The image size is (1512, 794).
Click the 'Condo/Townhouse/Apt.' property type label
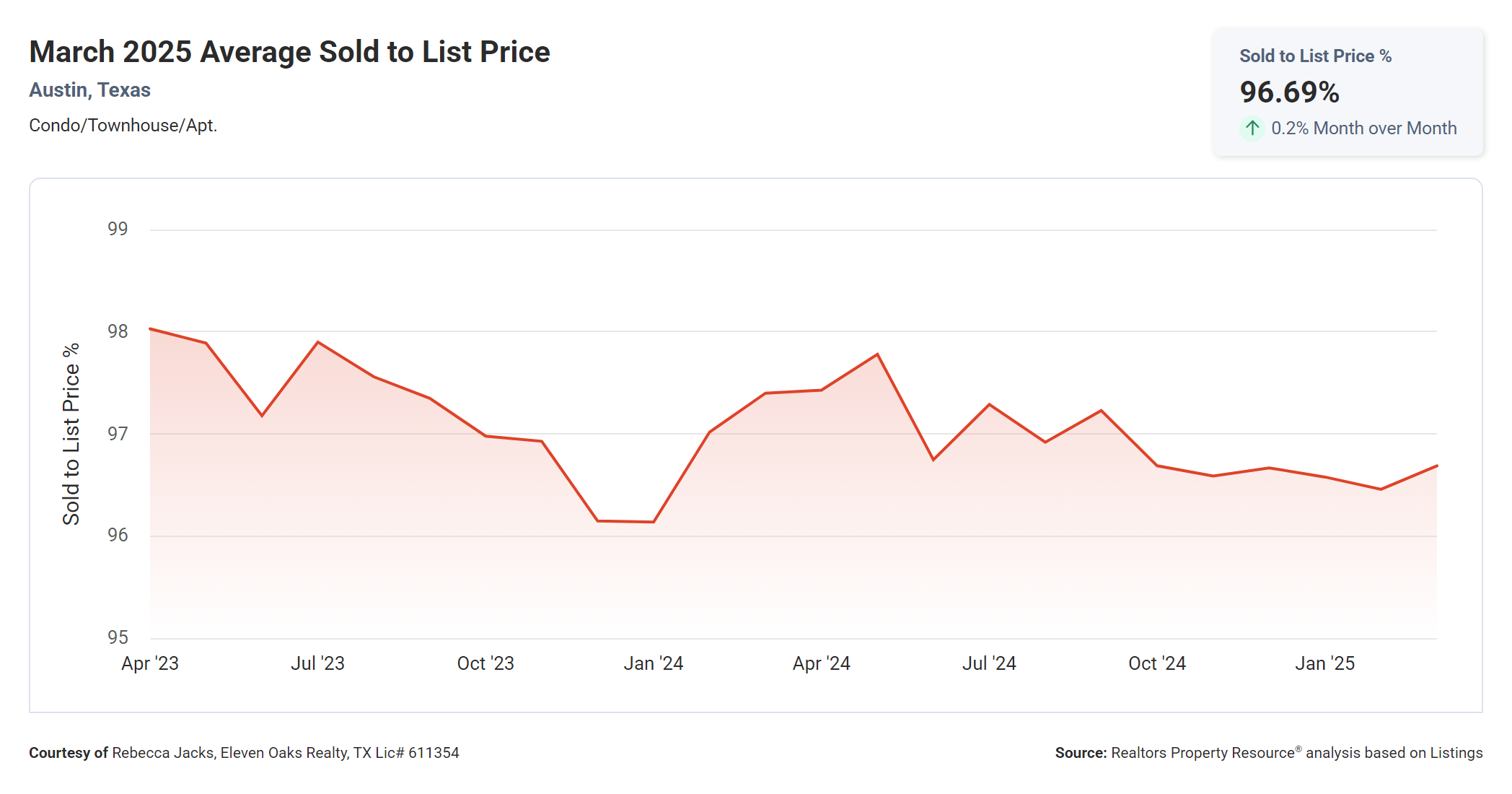(123, 126)
